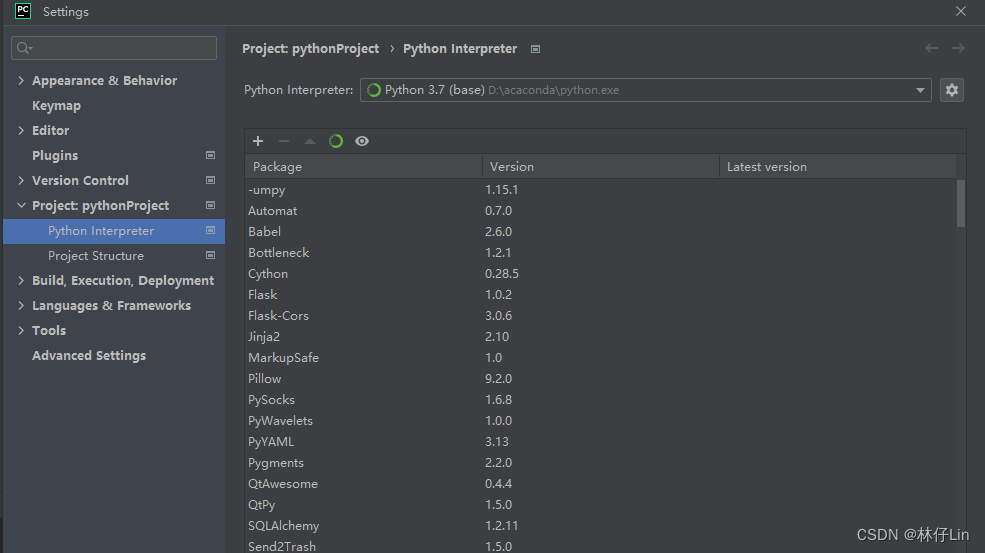
Task: Expand Appearance & Behavior section
Action: 21,80
